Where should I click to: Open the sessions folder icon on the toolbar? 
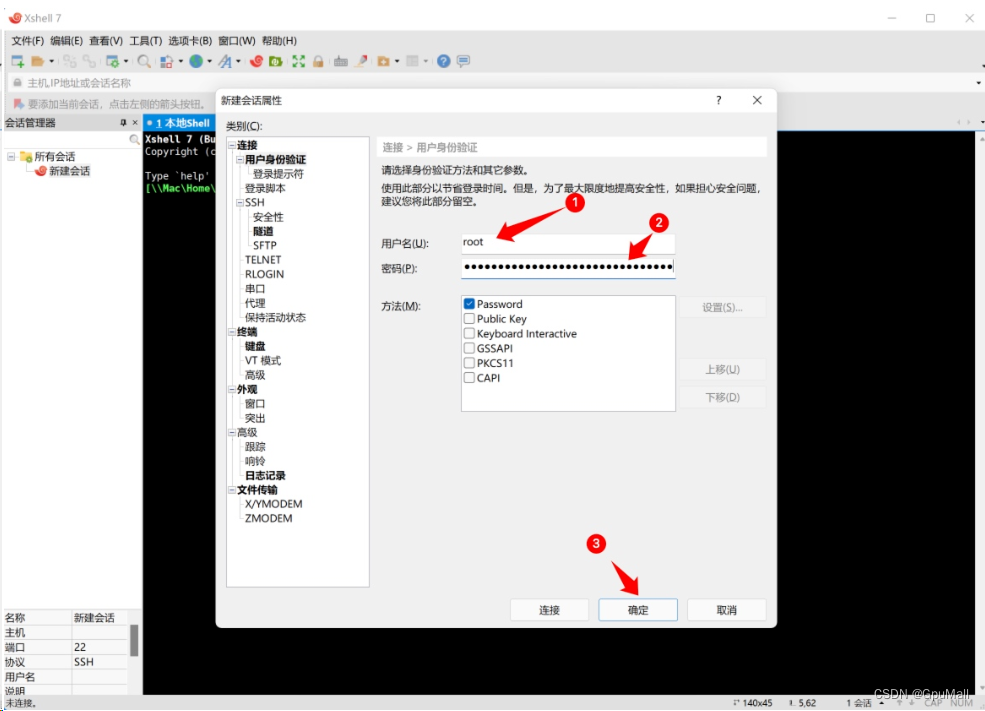coord(38,61)
